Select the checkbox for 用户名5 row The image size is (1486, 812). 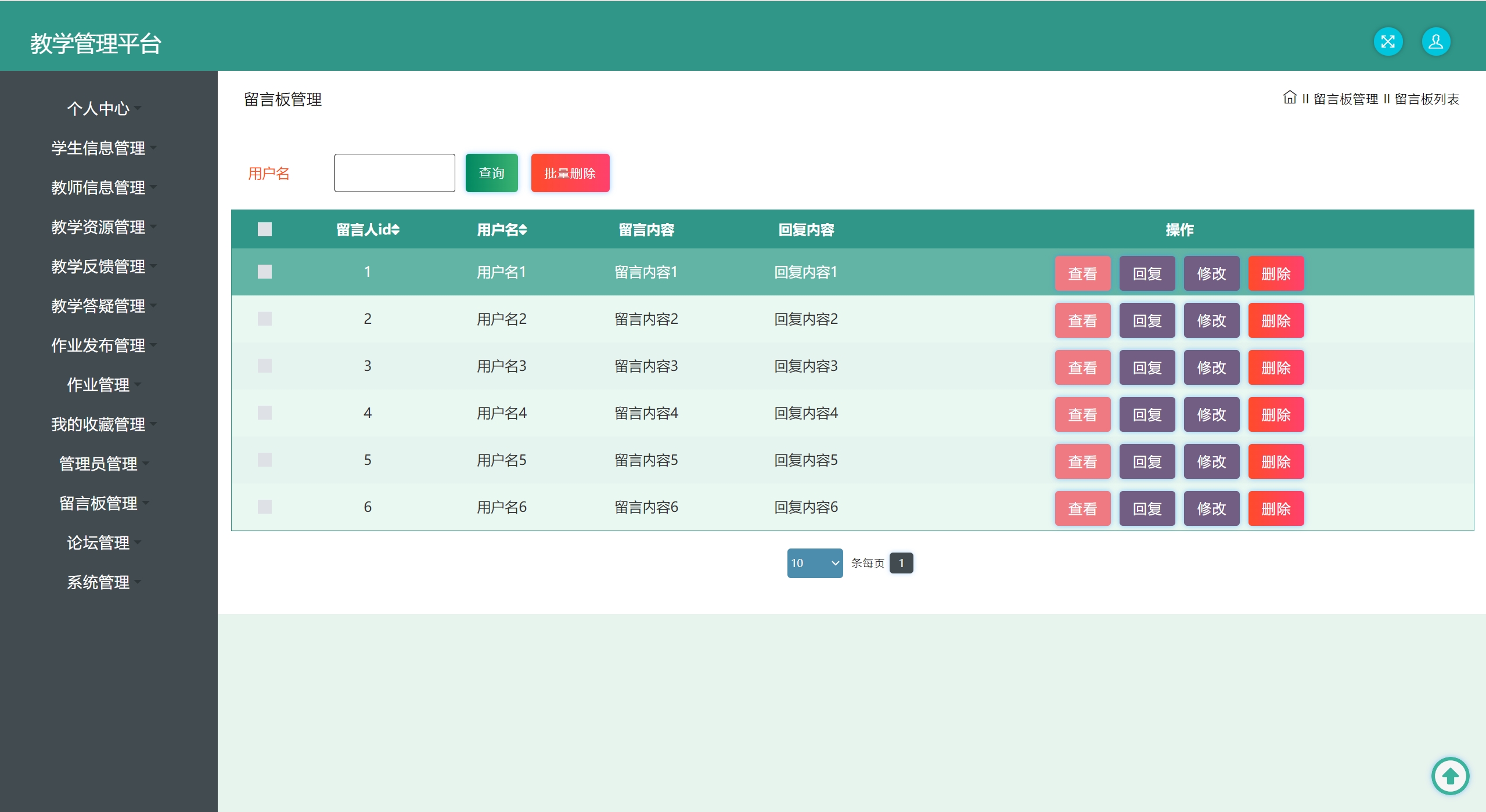tap(265, 460)
